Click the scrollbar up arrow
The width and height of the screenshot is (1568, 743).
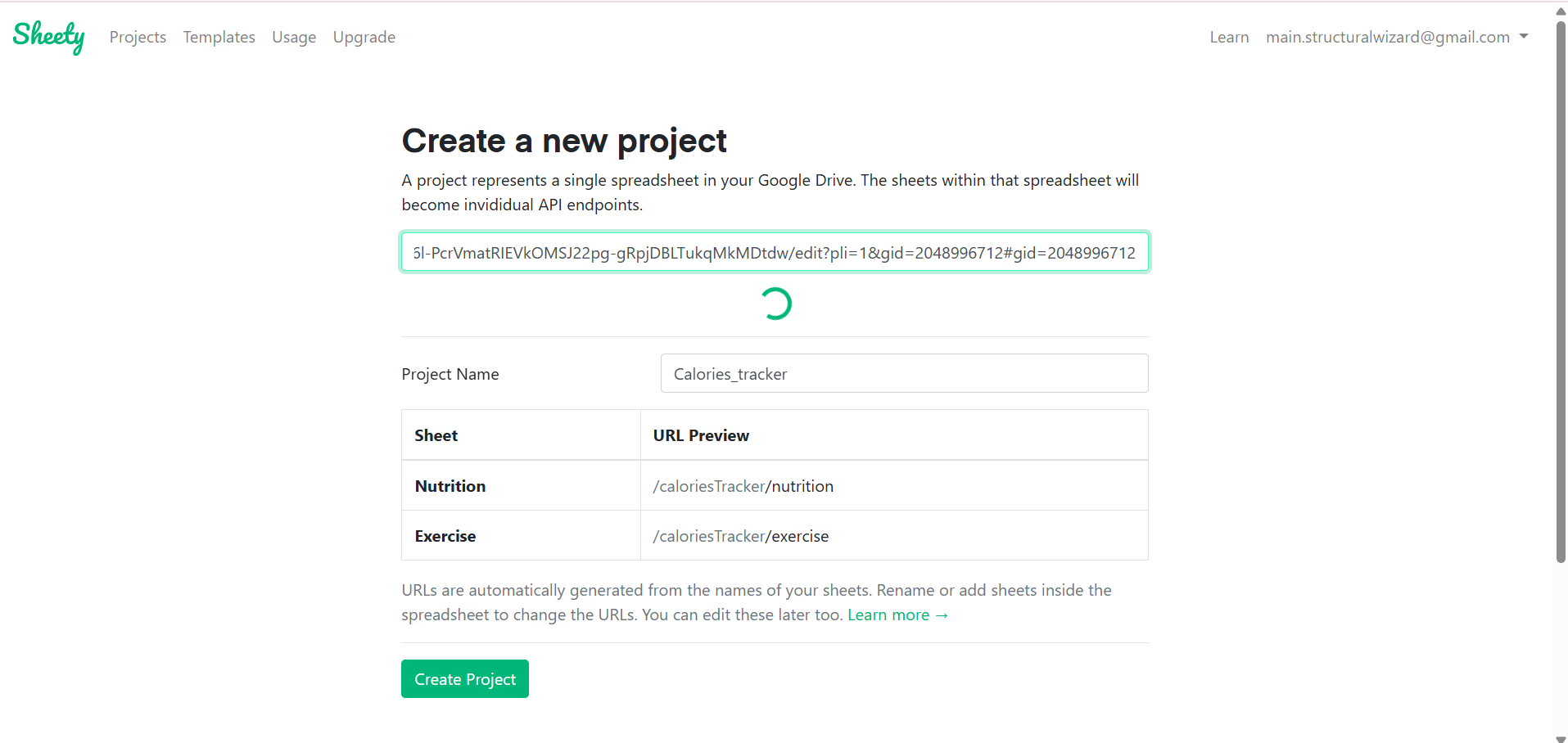coord(1561,11)
